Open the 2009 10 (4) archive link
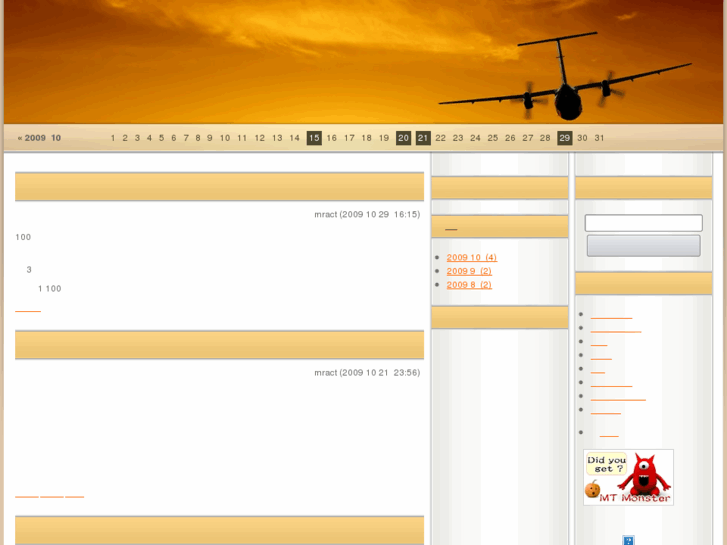Image resolution: width=727 pixels, height=545 pixels. [x=471, y=258]
